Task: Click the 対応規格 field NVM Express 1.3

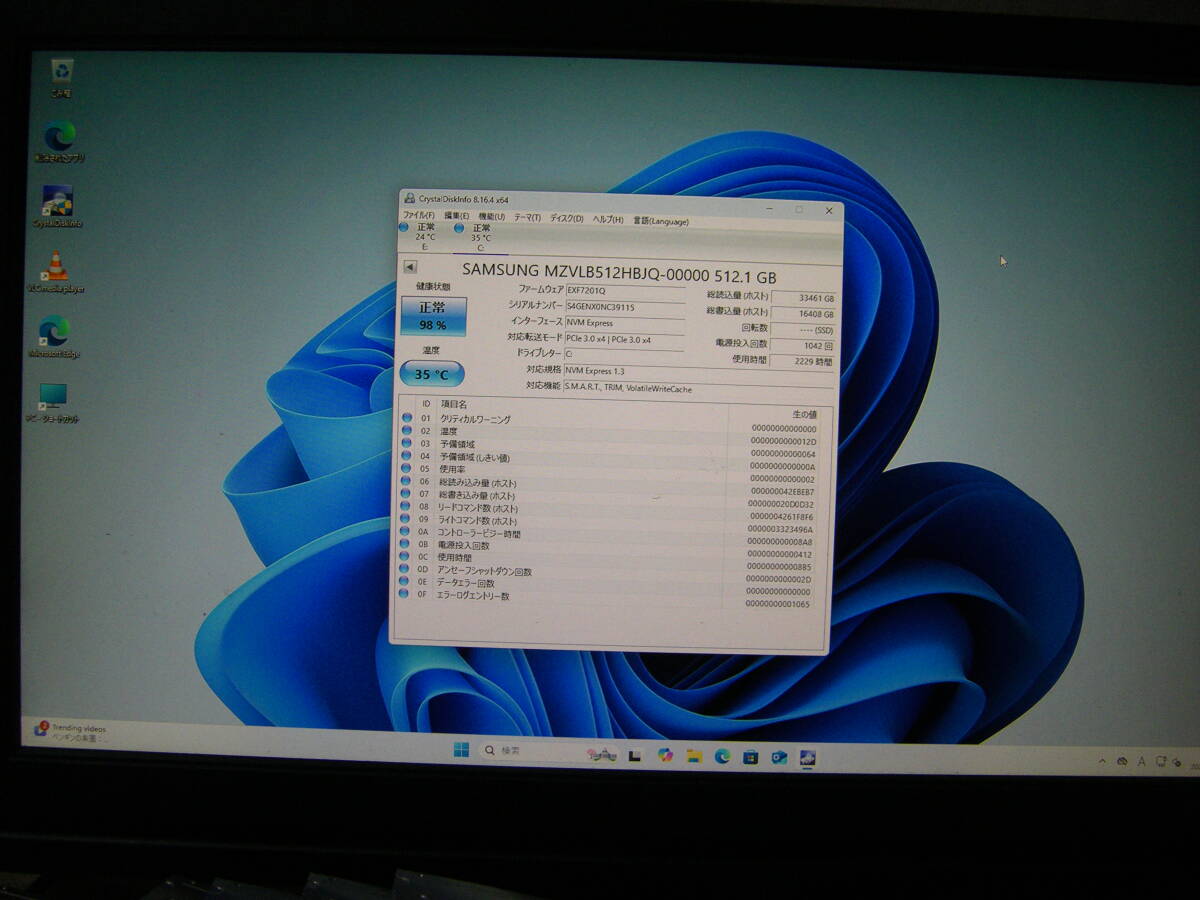Action: tap(697, 371)
